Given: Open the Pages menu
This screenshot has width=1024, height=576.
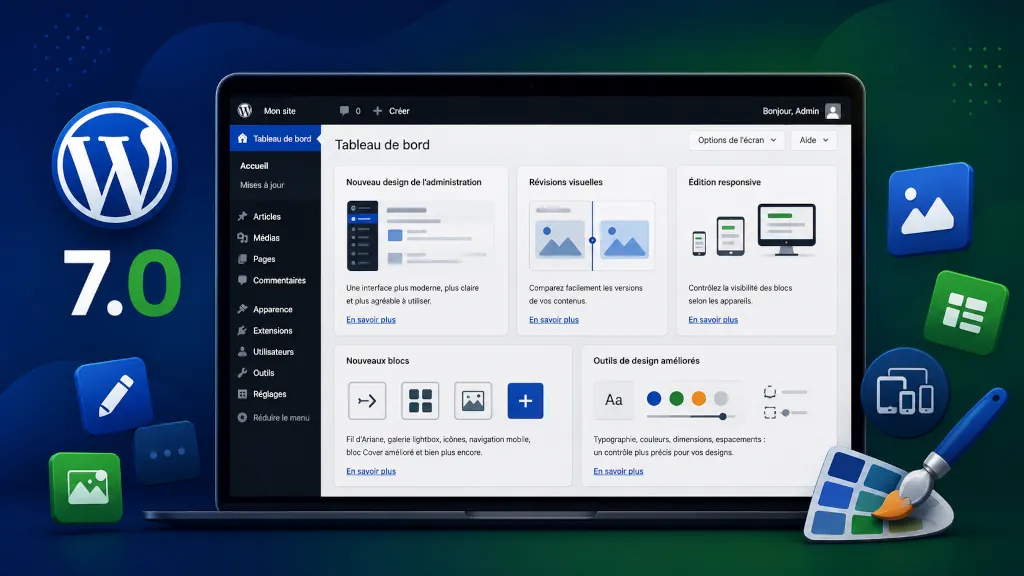Looking at the screenshot, I should [x=264, y=259].
